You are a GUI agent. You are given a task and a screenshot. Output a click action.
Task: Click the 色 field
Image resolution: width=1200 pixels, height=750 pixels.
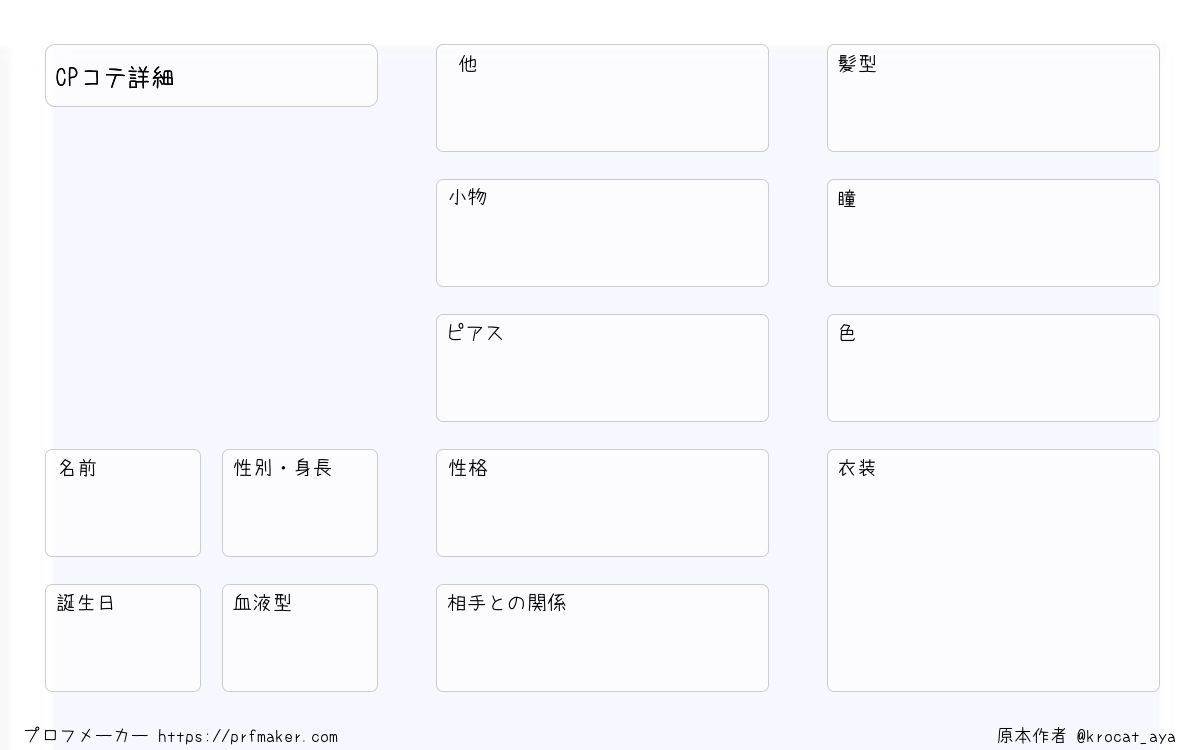993,368
